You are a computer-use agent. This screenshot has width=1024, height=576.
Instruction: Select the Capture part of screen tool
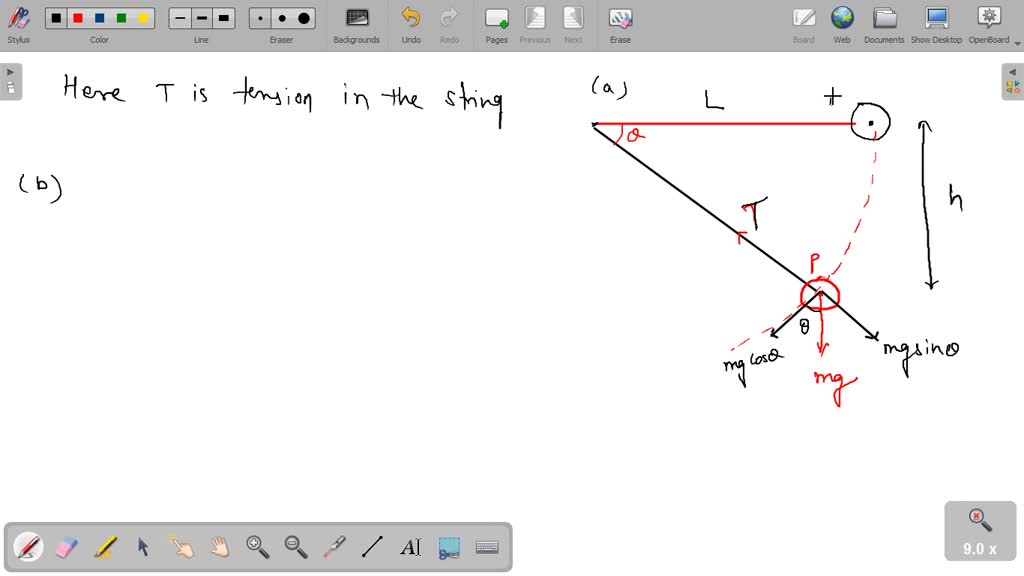(449, 547)
